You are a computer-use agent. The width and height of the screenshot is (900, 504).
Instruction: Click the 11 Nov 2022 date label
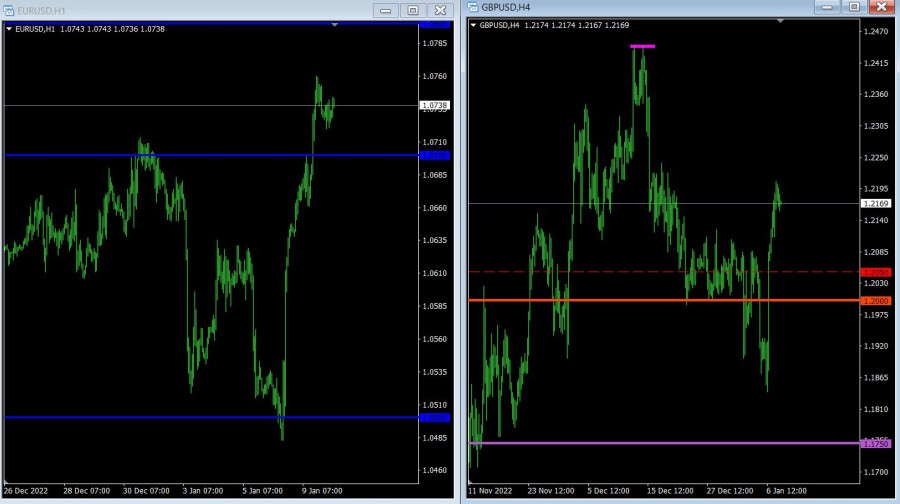coord(490,492)
